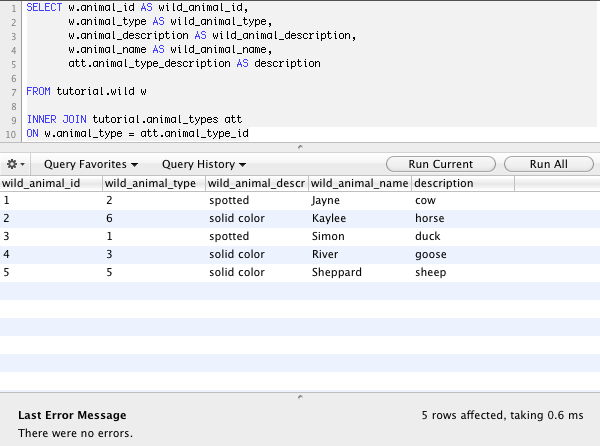This screenshot has height=446, width=600.
Task: Click the 'Last Error Message' label
Action: pos(72,415)
